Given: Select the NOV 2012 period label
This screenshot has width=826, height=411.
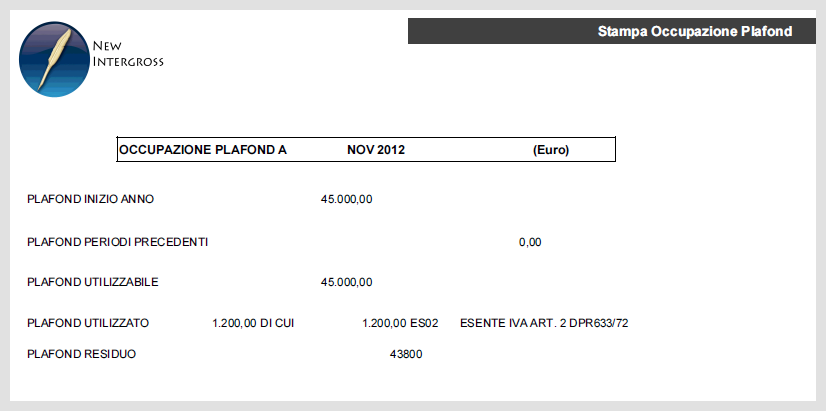Looking at the screenshot, I should click(x=376, y=150).
